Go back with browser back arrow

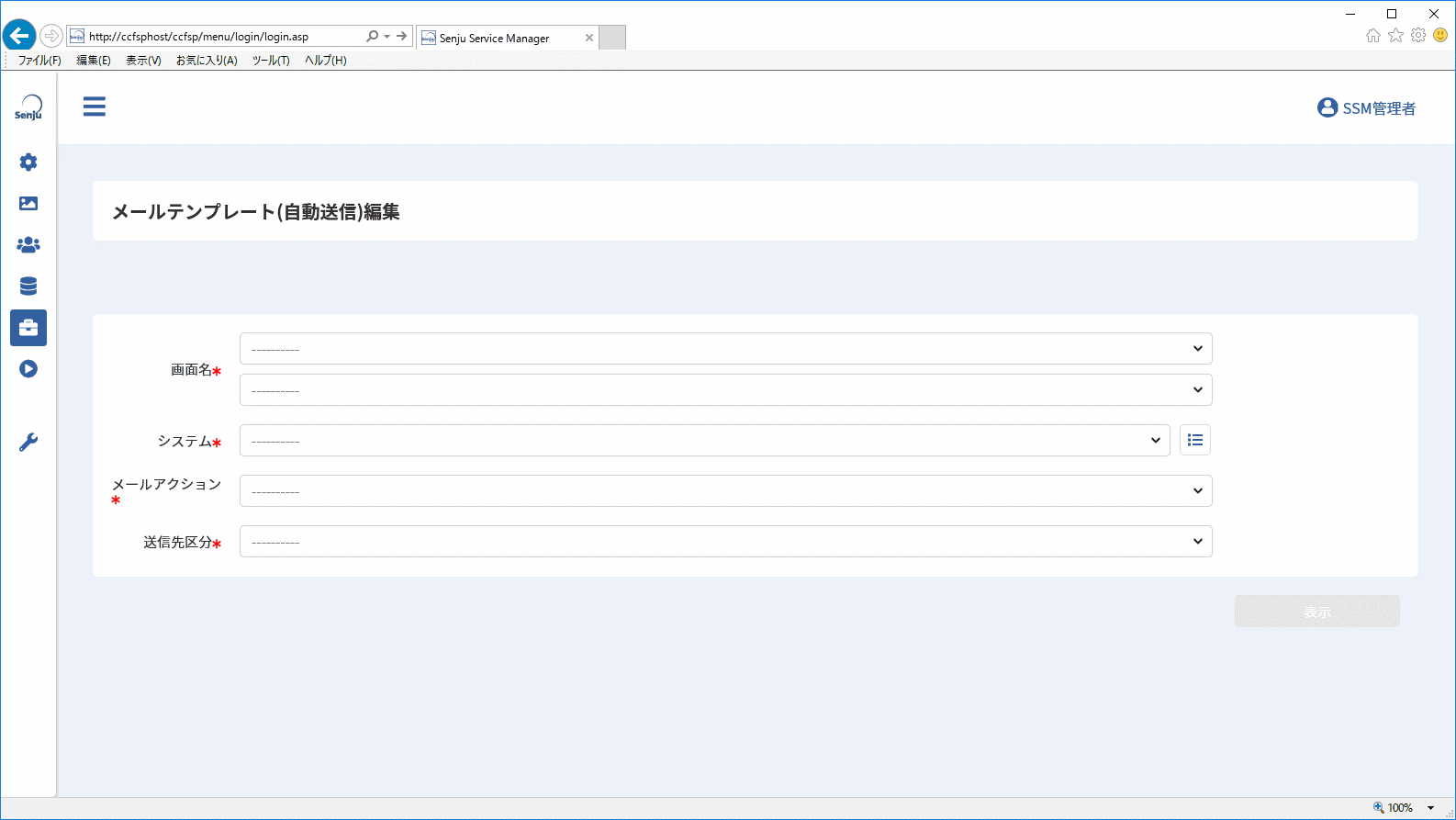pyautogui.click(x=19, y=36)
